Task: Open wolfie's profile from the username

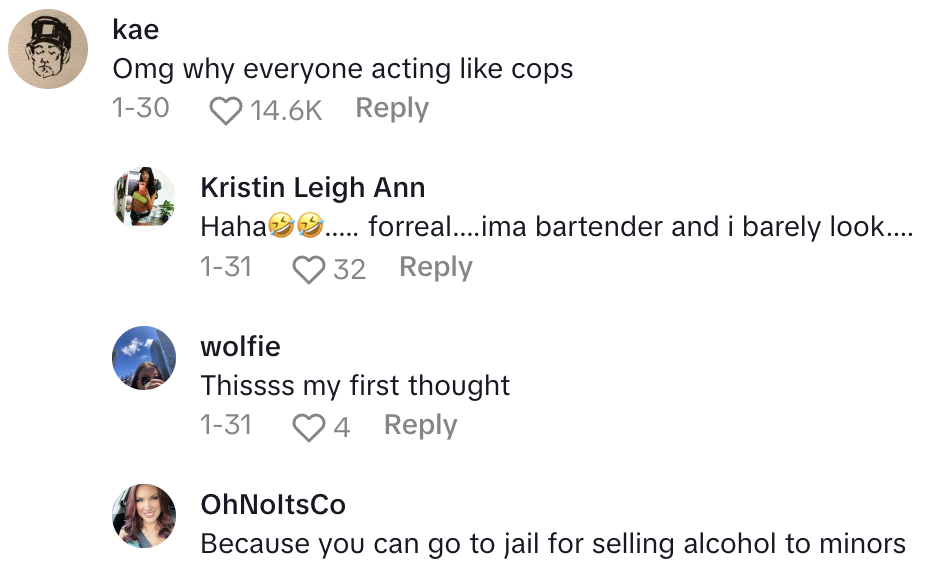Action: tap(240, 347)
